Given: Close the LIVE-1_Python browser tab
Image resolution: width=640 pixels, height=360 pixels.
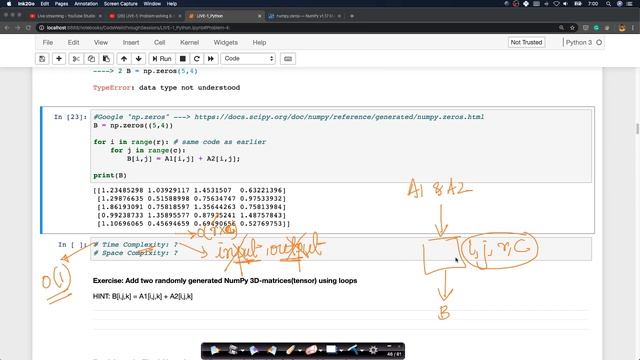Looking at the screenshot, I should (259, 16).
